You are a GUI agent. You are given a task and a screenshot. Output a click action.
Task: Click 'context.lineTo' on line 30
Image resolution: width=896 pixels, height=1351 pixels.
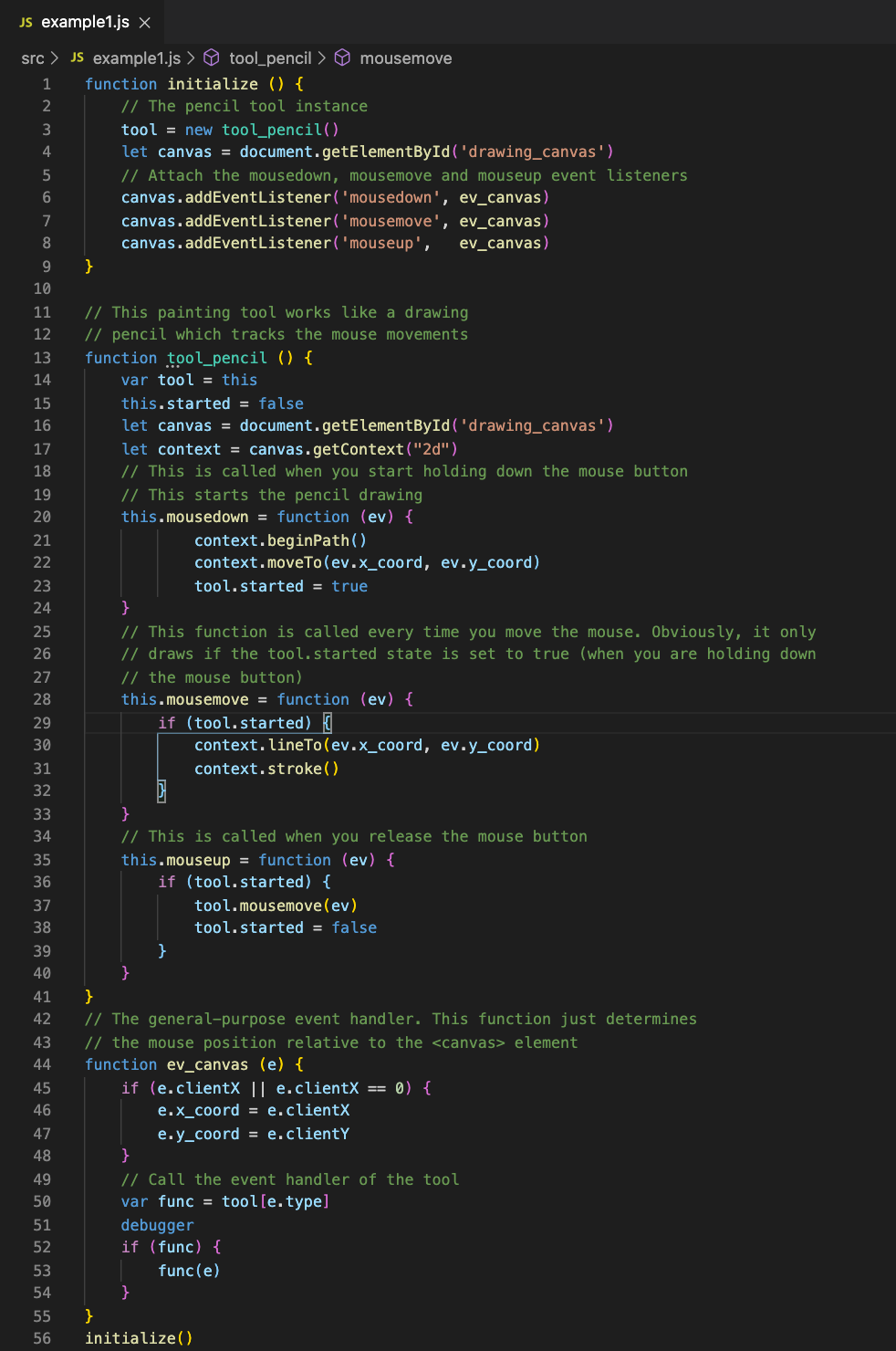click(x=258, y=745)
